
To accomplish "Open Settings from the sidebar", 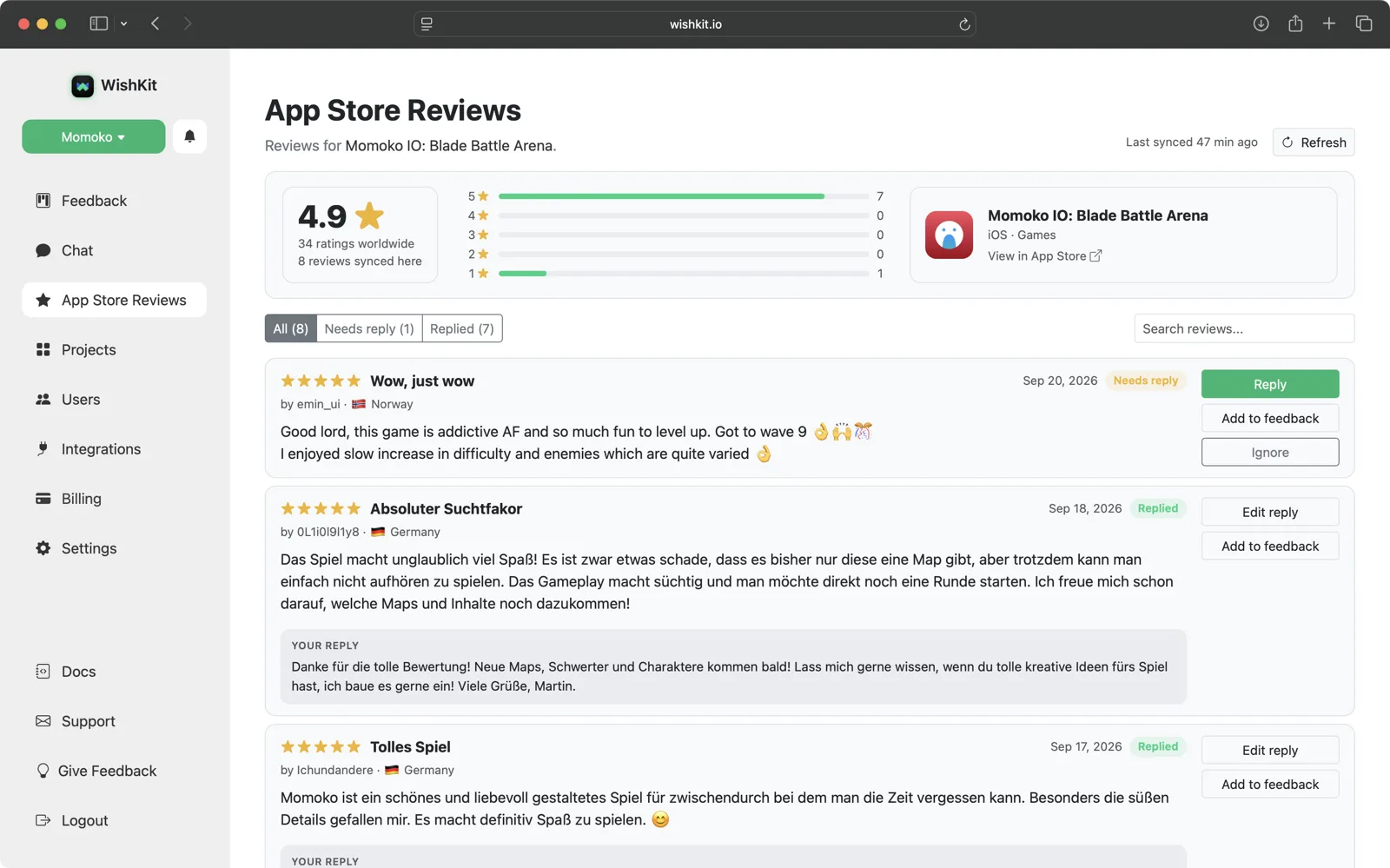I will (115, 548).
